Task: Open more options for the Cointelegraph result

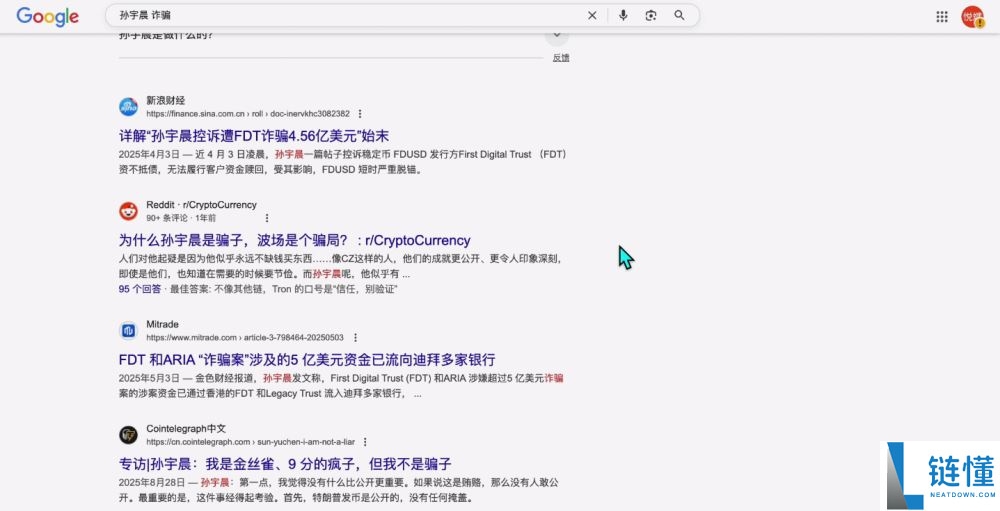Action: click(x=365, y=441)
